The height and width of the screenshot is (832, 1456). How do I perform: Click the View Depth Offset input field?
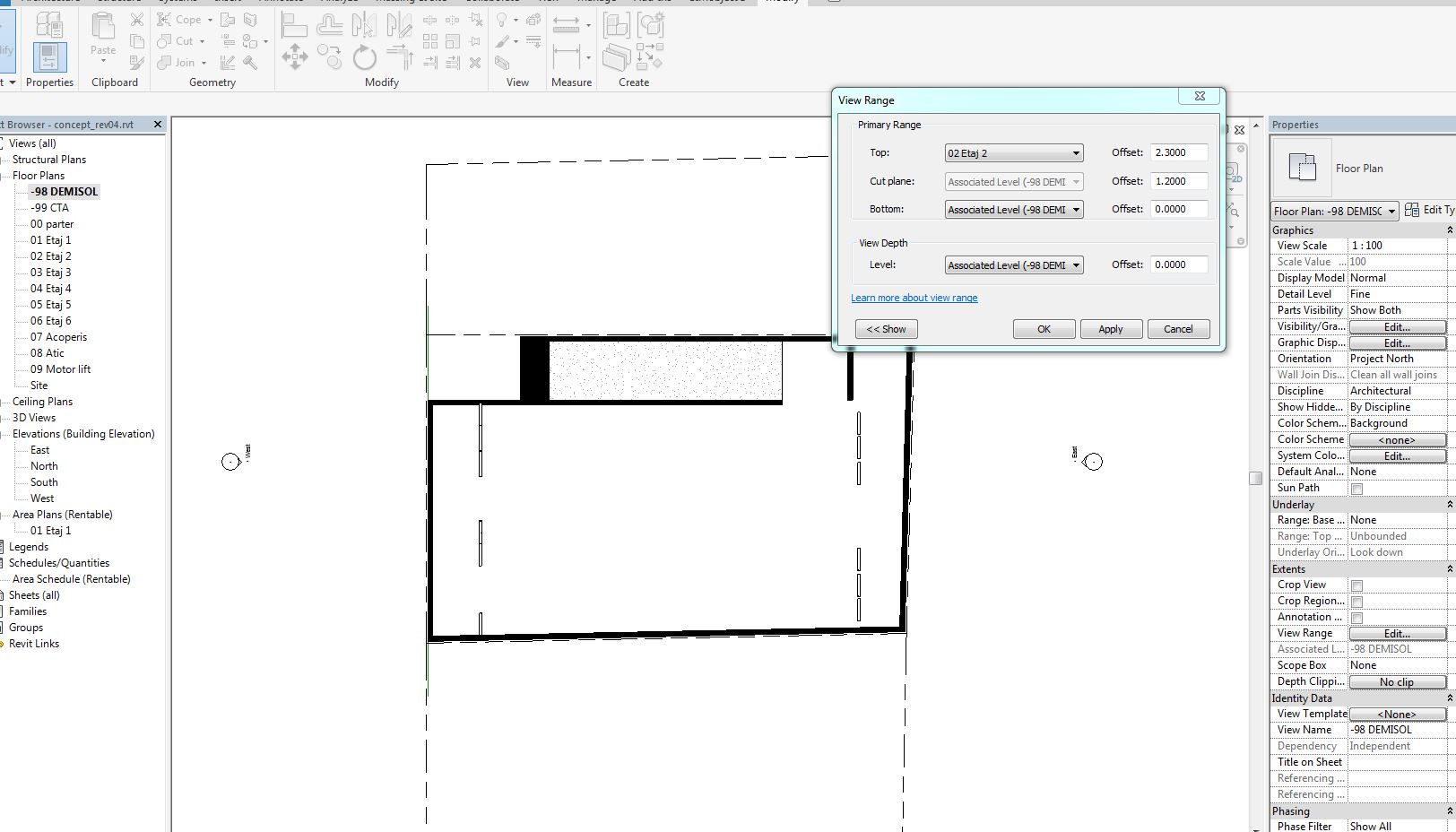click(x=1179, y=265)
